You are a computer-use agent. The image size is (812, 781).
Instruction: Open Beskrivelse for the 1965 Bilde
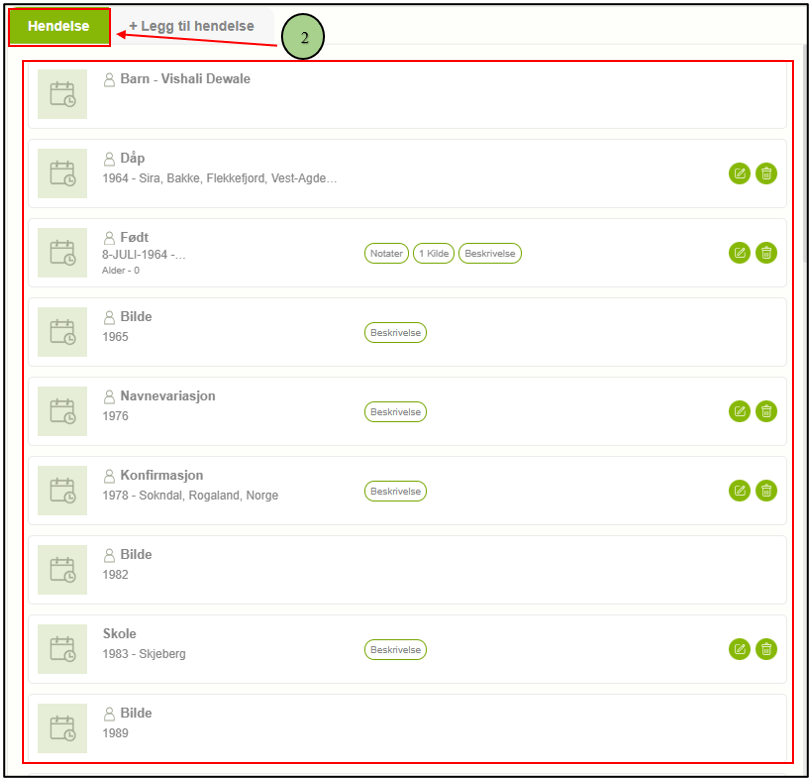395,333
